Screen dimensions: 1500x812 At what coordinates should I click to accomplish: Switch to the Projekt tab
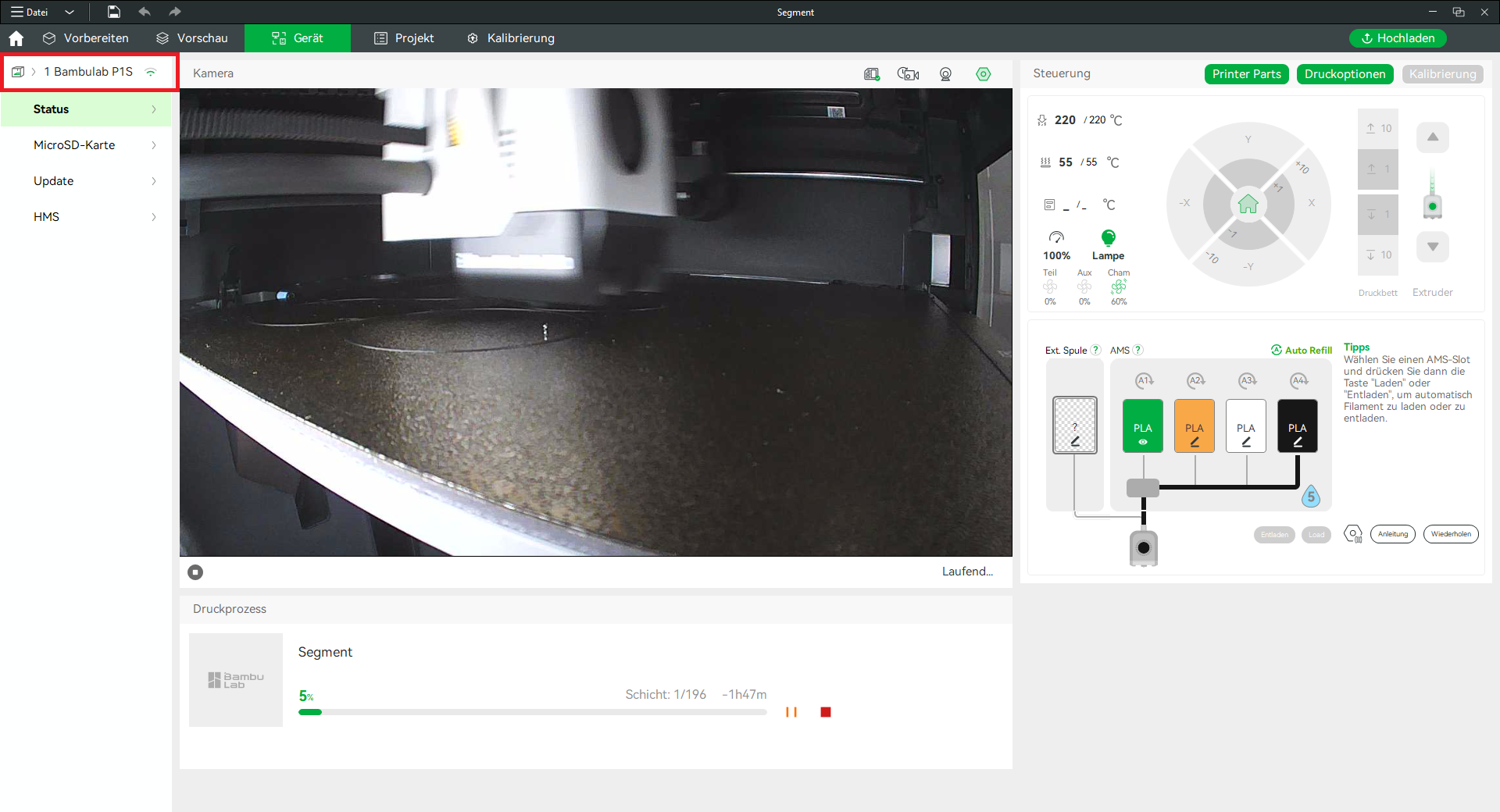[x=404, y=38]
